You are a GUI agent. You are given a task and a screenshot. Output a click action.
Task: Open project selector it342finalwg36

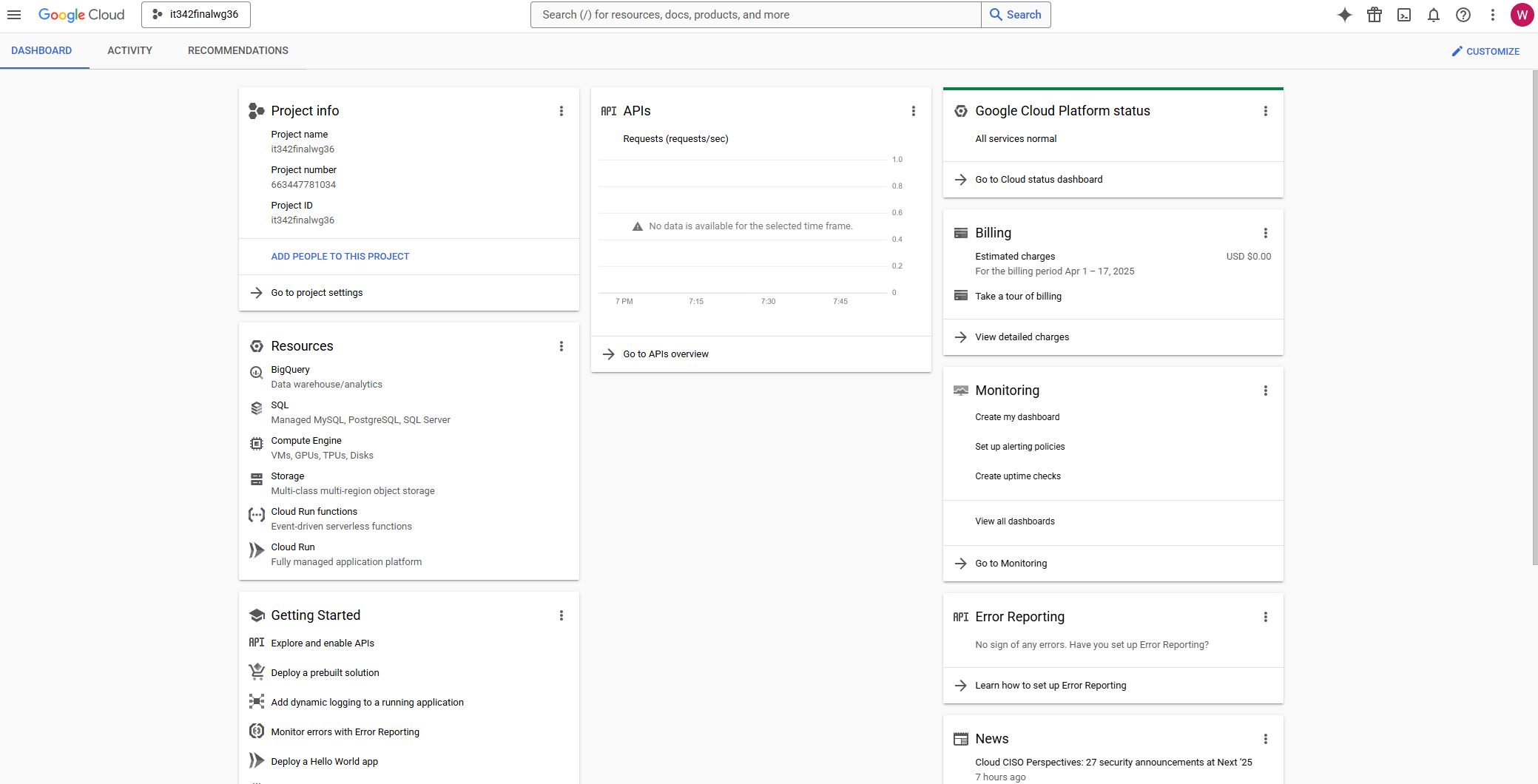196,15
